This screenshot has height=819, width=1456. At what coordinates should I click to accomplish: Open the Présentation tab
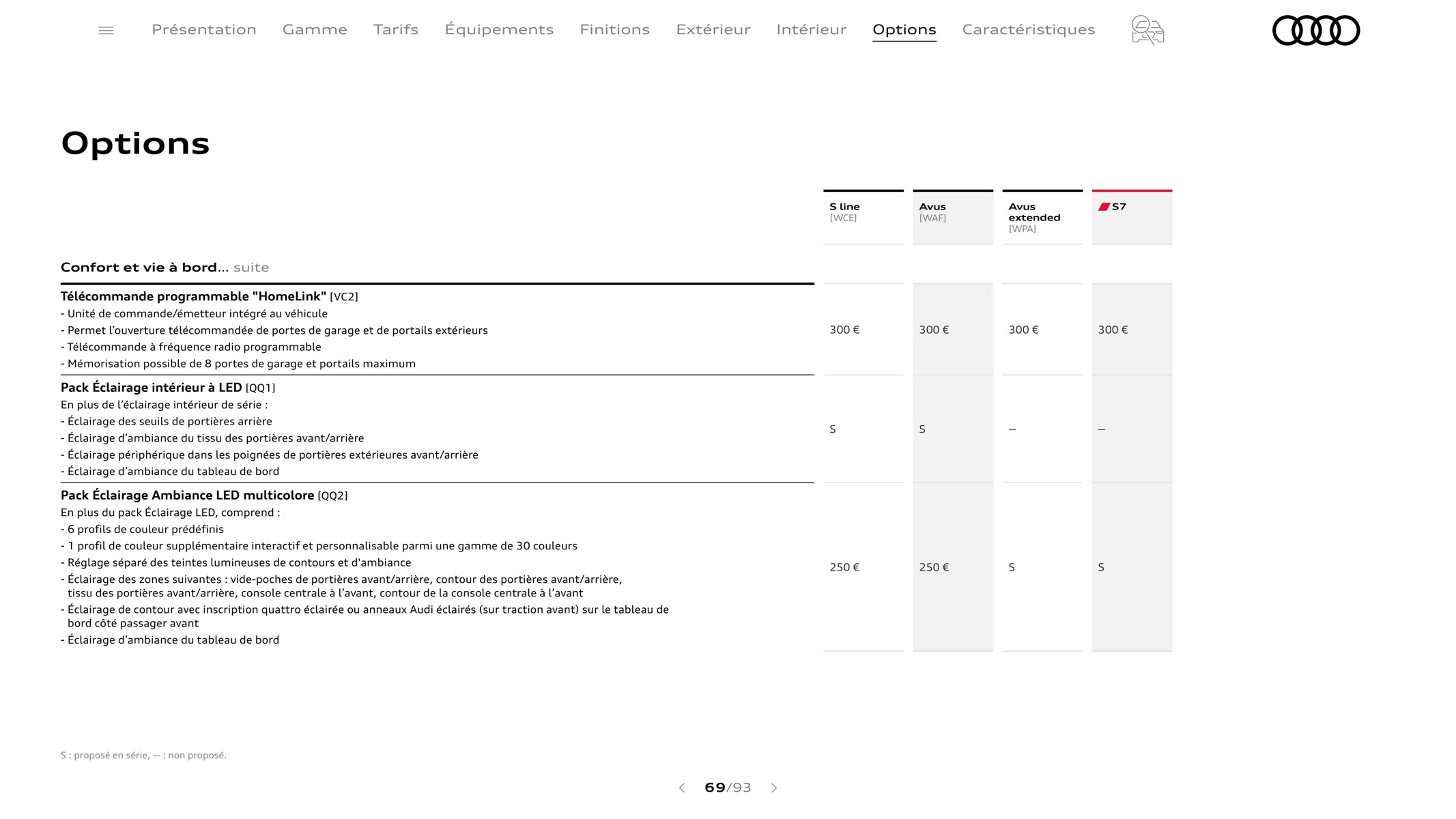tap(204, 29)
